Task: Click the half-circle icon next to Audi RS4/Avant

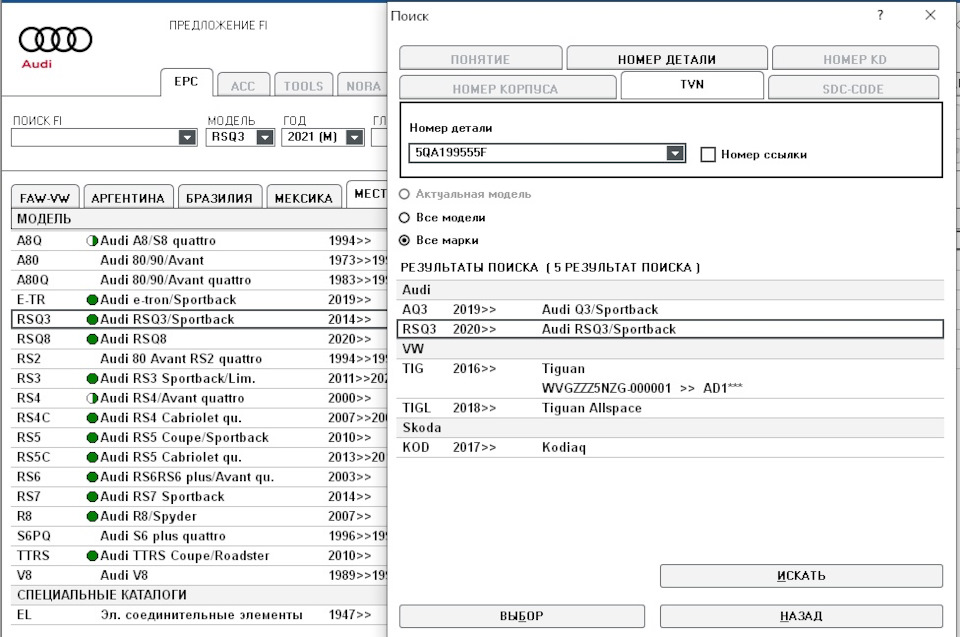Action: pos(93,398)
